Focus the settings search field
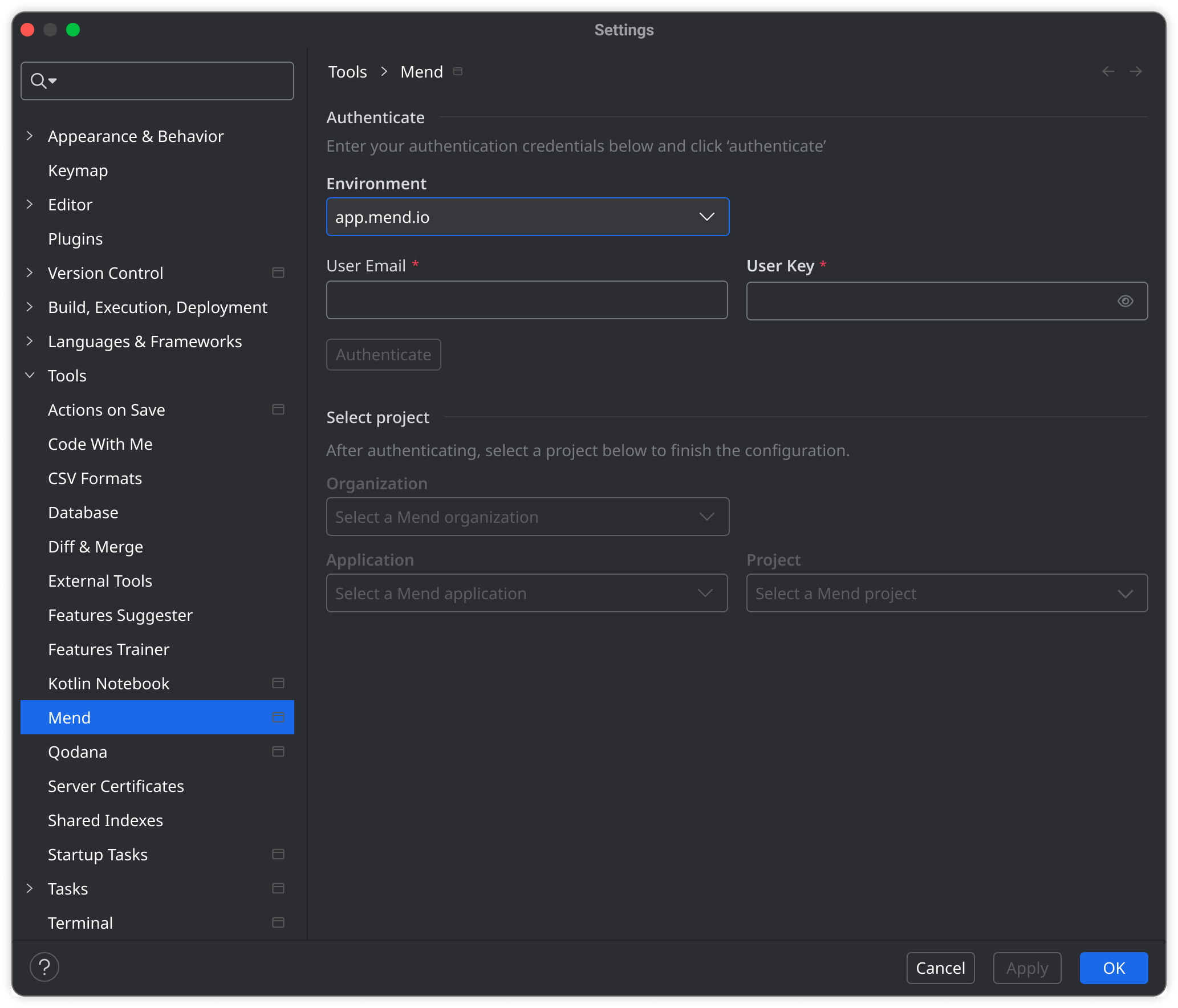Image resolution: width=1178 pixels, height=1008 pixels. 157,81
